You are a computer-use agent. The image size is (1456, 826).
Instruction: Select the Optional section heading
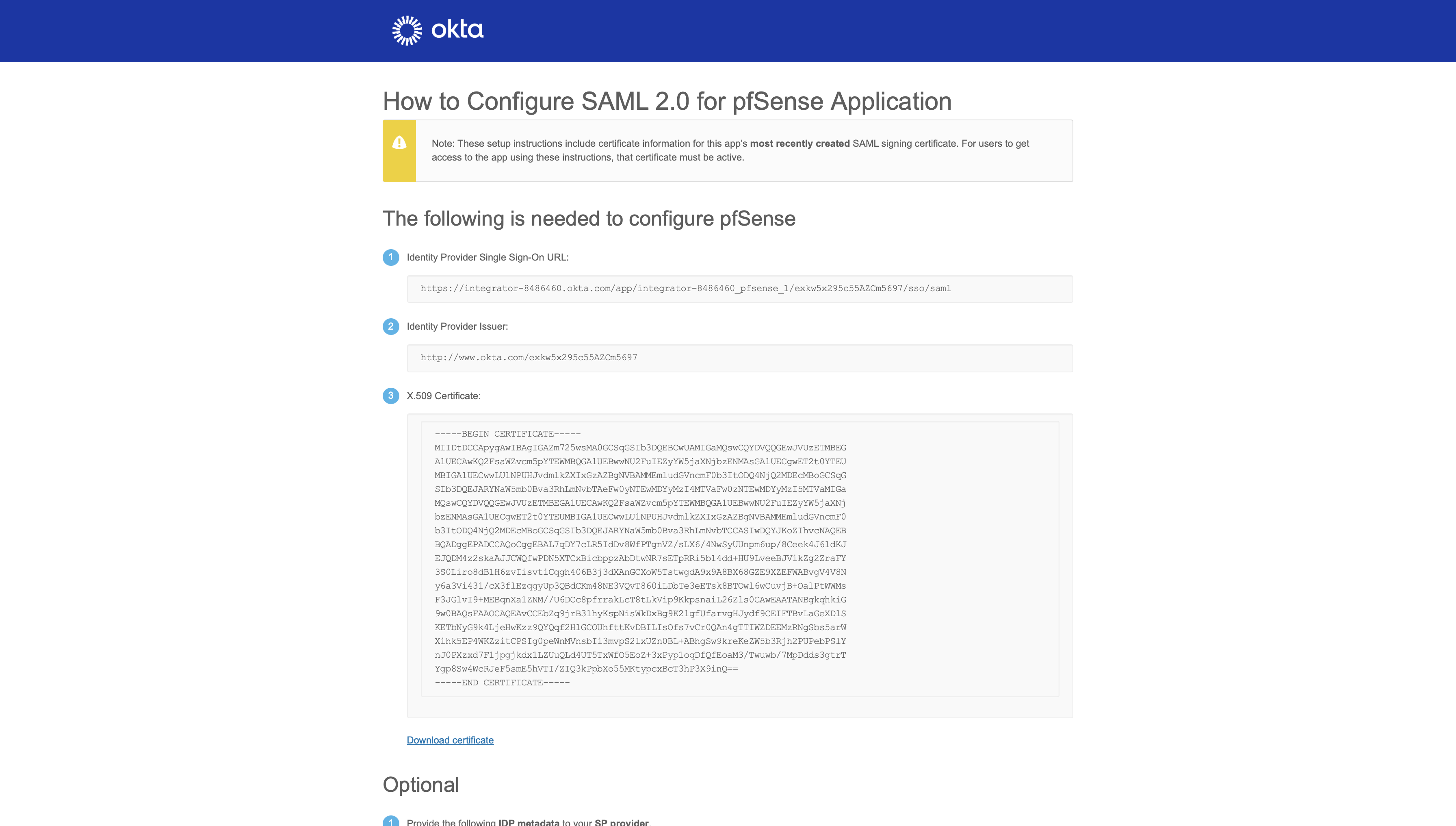421,785
